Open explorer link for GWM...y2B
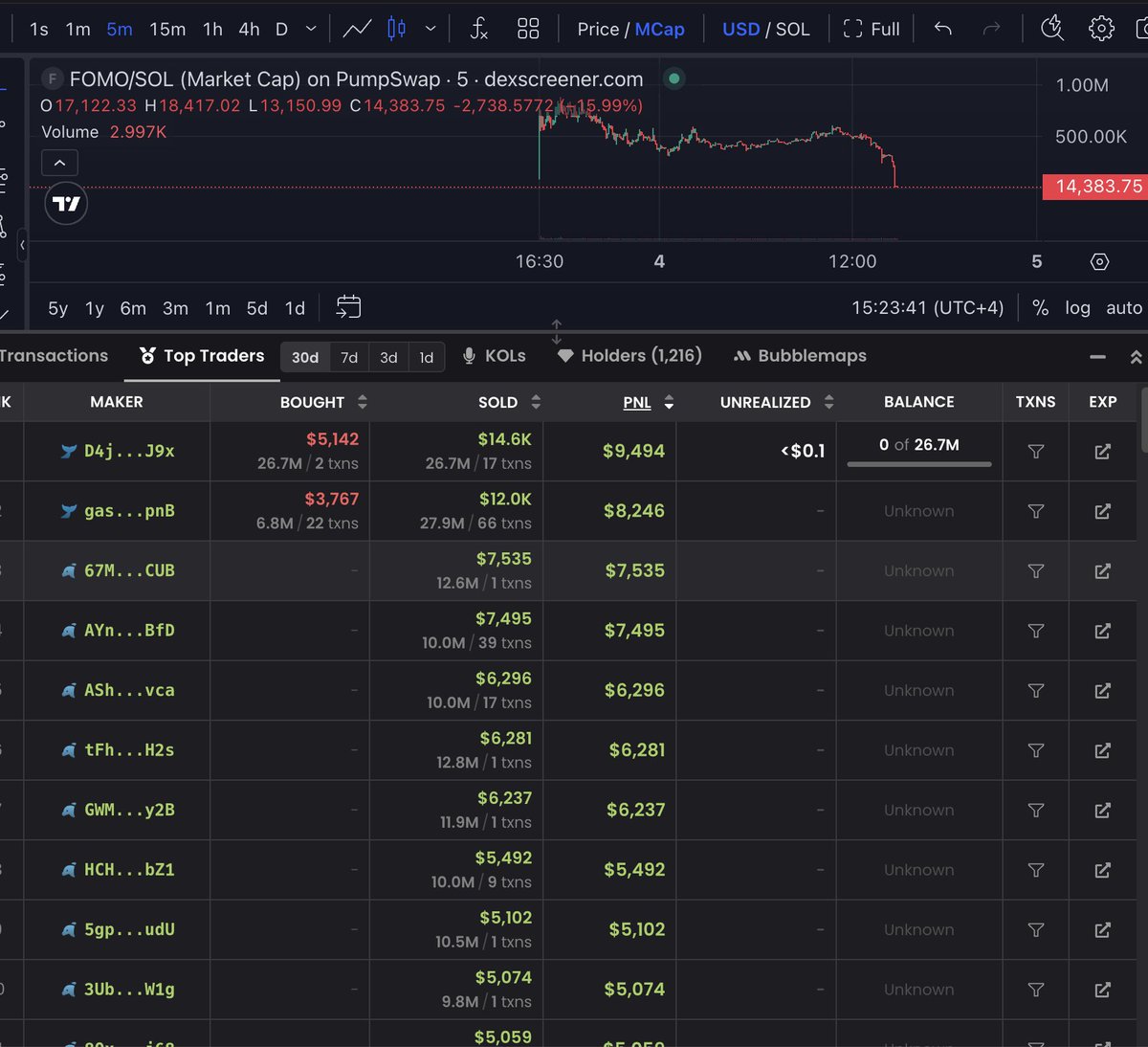The height and width of the screenshot is (1047, 1148). (1102, 810)
